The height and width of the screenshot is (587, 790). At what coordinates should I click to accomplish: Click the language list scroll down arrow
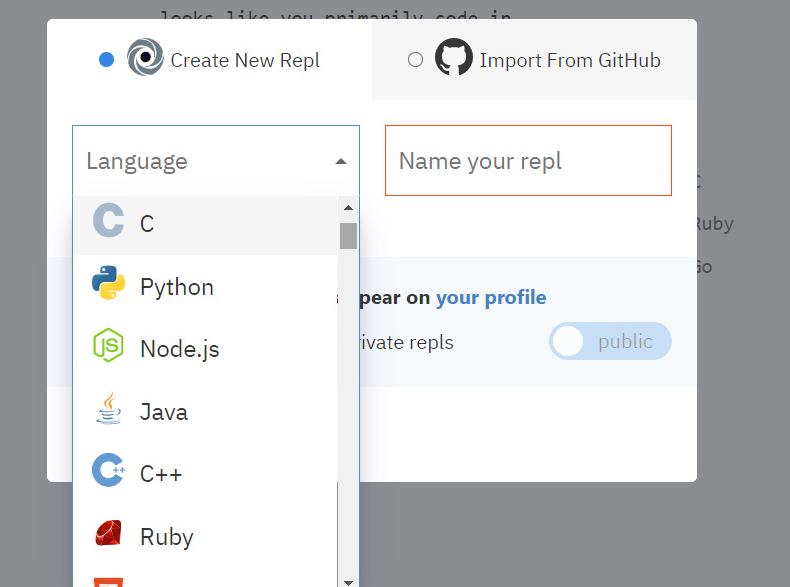point(348,582)
